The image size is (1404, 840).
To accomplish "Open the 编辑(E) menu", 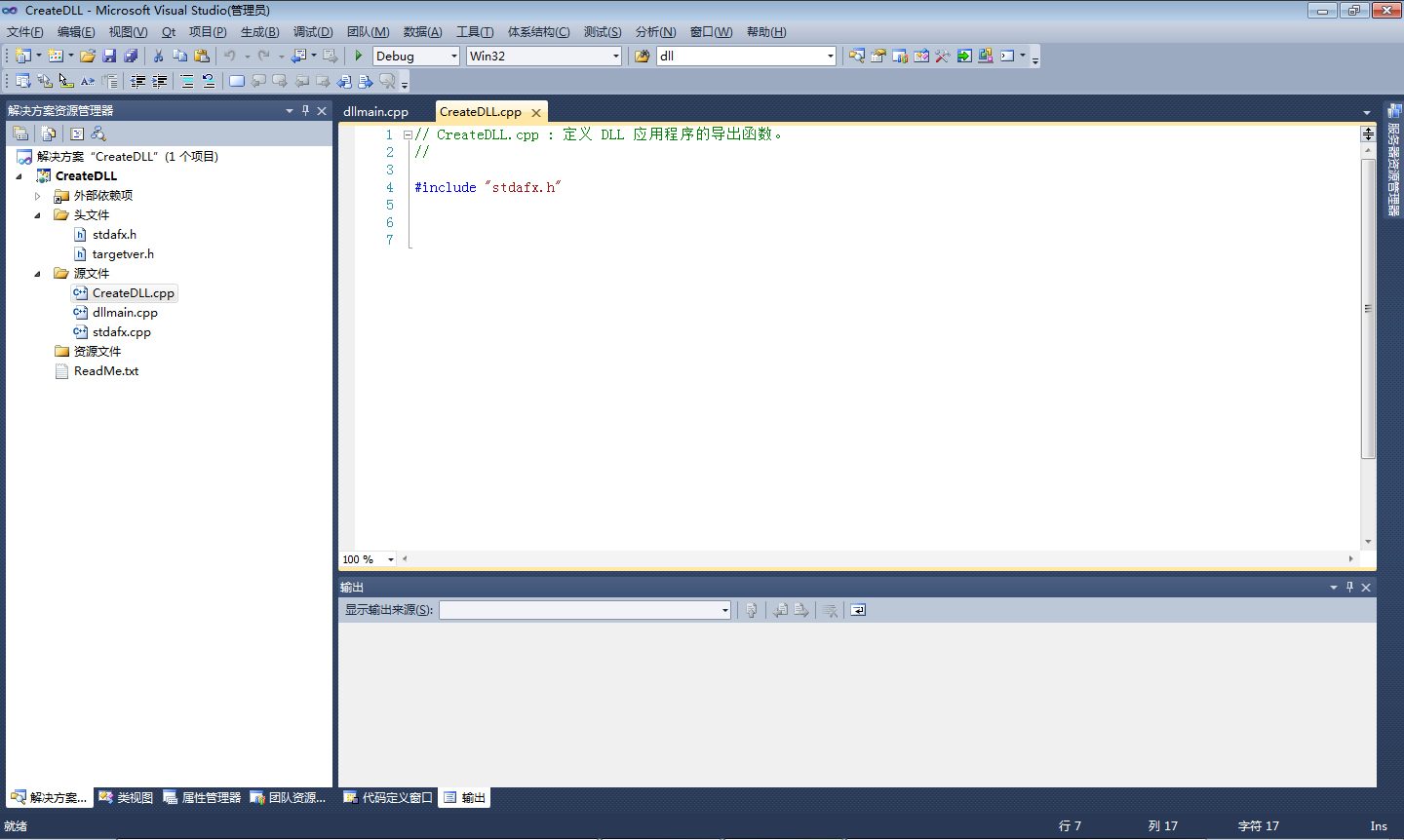I will tap(76, 32).
